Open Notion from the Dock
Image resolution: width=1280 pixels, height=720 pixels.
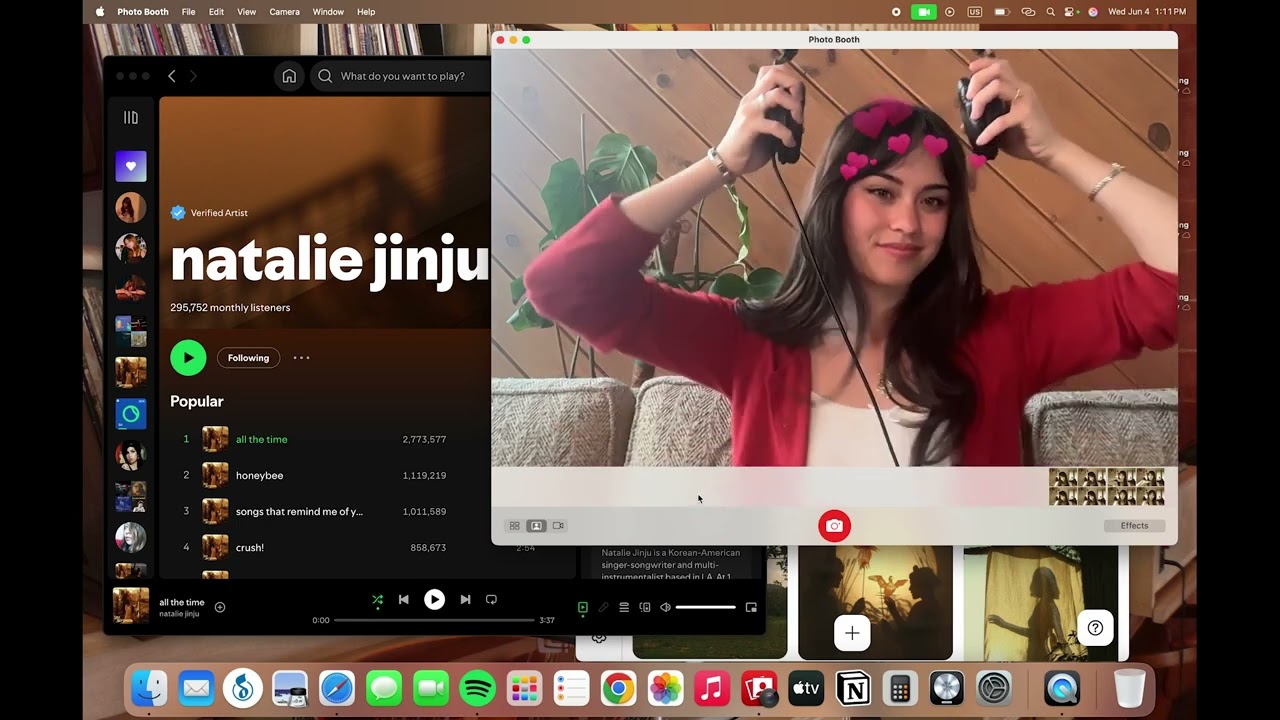click(x=853, y=689)
